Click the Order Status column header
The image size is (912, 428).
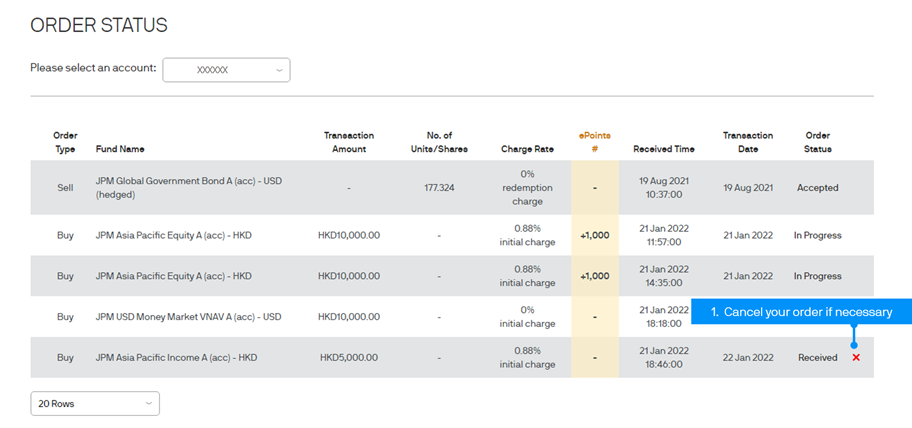pos(818,142)
